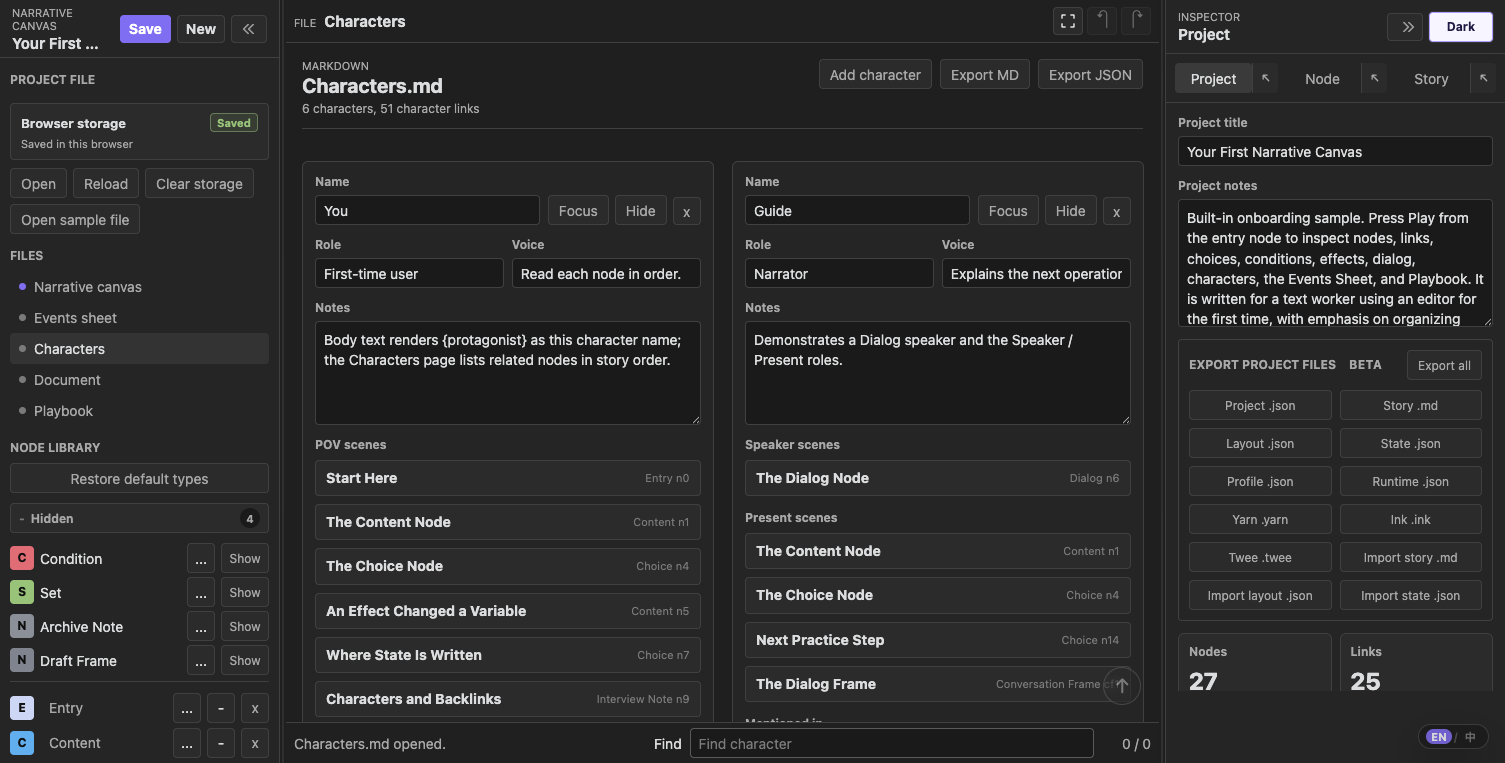Click the Export all button
This screenshot has width=1505, height=763.
click(1444, 365)
